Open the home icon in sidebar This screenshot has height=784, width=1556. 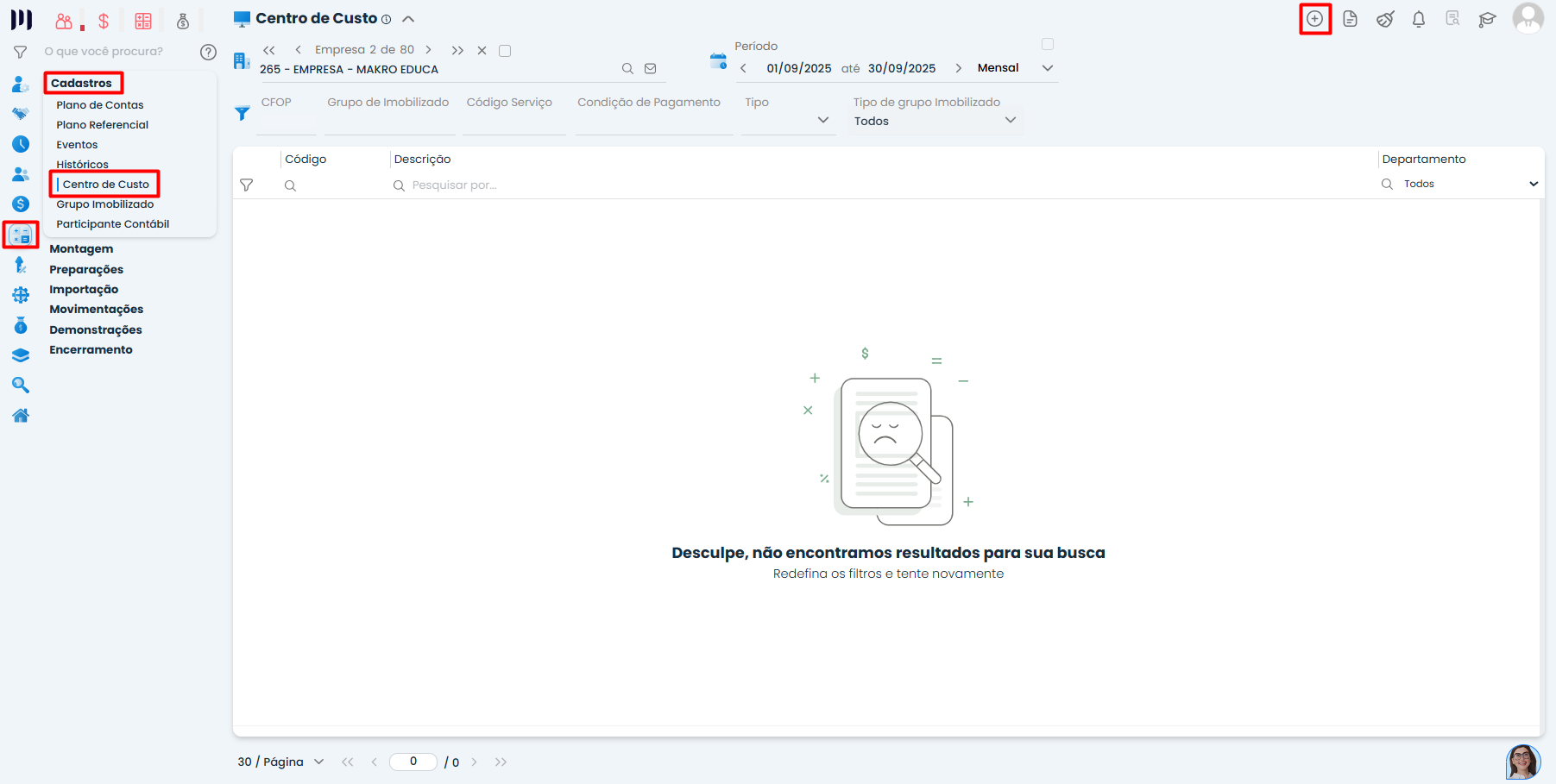[x=21, y=416]
